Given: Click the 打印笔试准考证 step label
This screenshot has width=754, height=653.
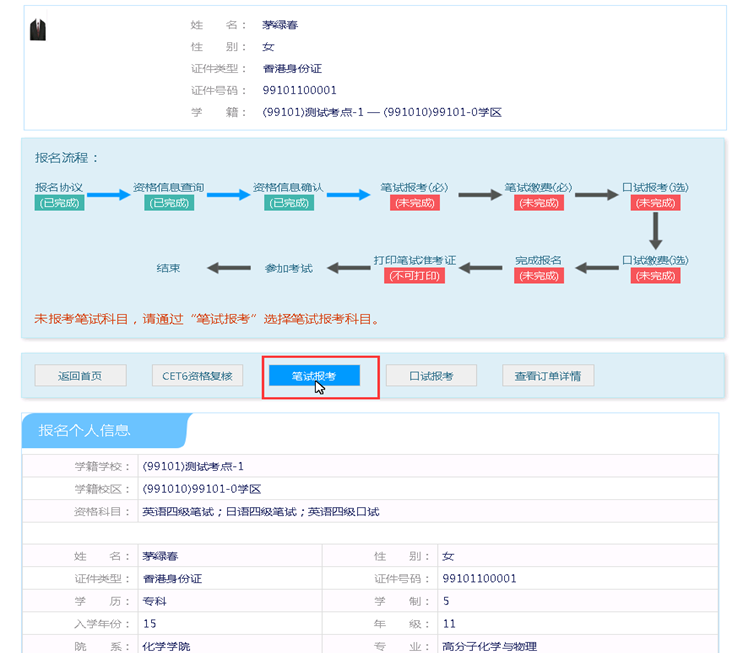Looking at the screenshot, I should pyautogui.click(x=414, y=260).
